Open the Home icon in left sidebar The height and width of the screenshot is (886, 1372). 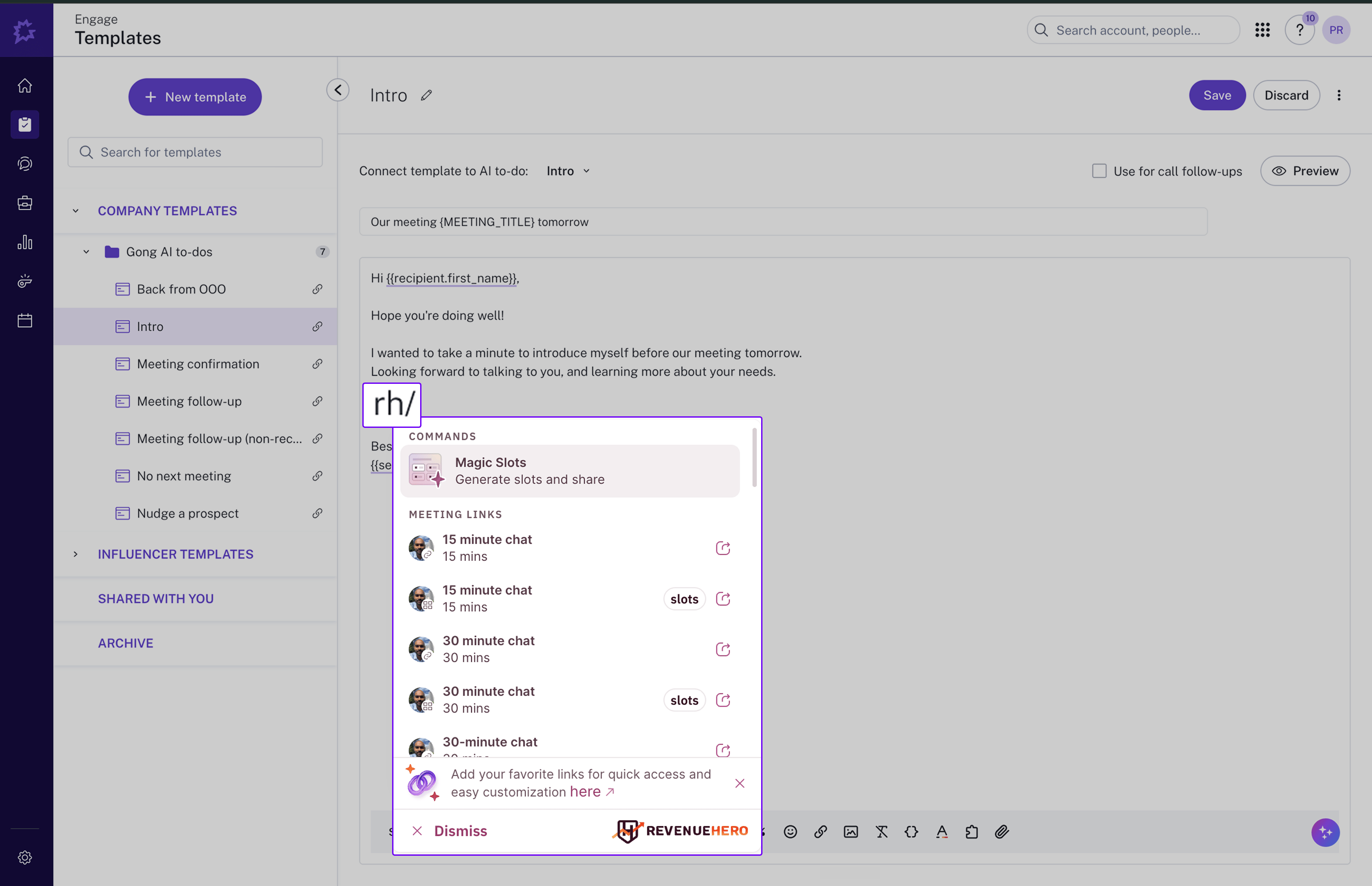[25, 85]
